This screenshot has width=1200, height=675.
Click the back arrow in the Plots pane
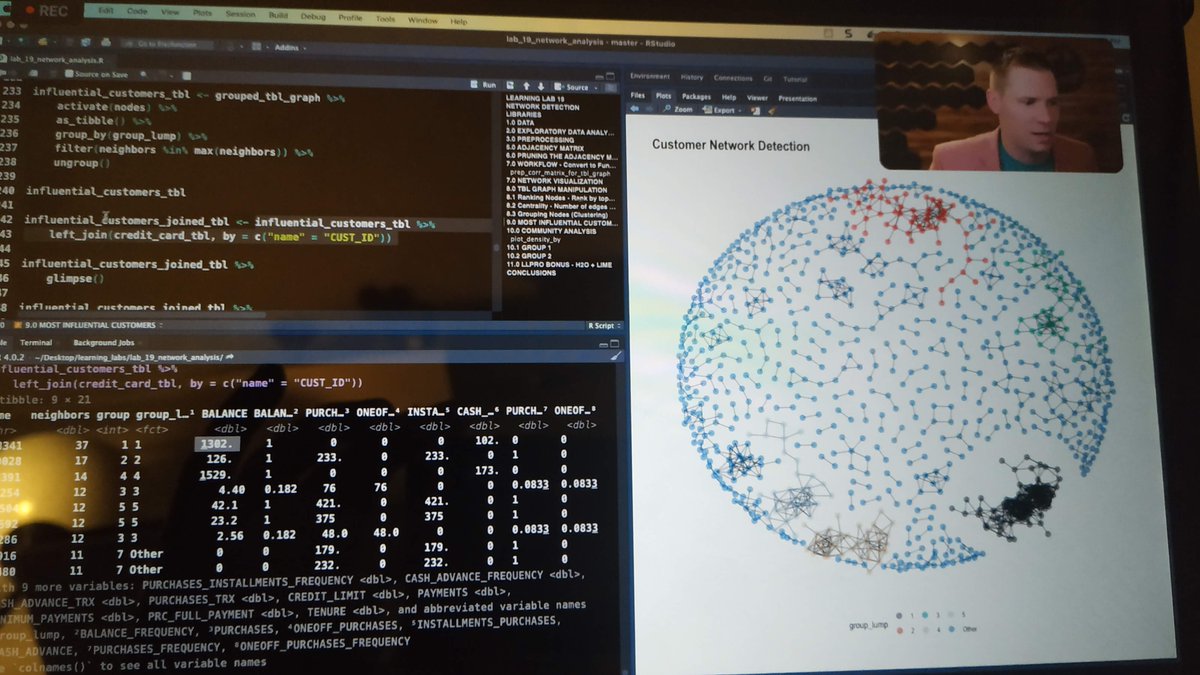coord(636,108)
